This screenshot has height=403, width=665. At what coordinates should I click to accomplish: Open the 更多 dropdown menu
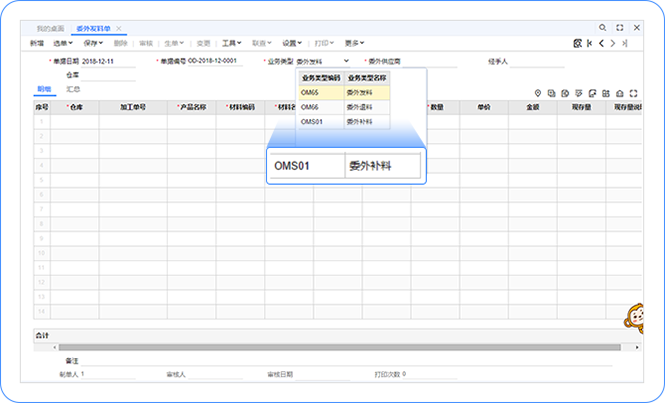click(354, 43)
